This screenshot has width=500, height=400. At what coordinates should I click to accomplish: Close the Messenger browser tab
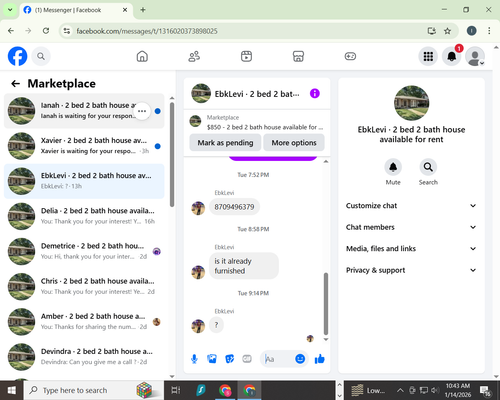(x=125, y=10)
